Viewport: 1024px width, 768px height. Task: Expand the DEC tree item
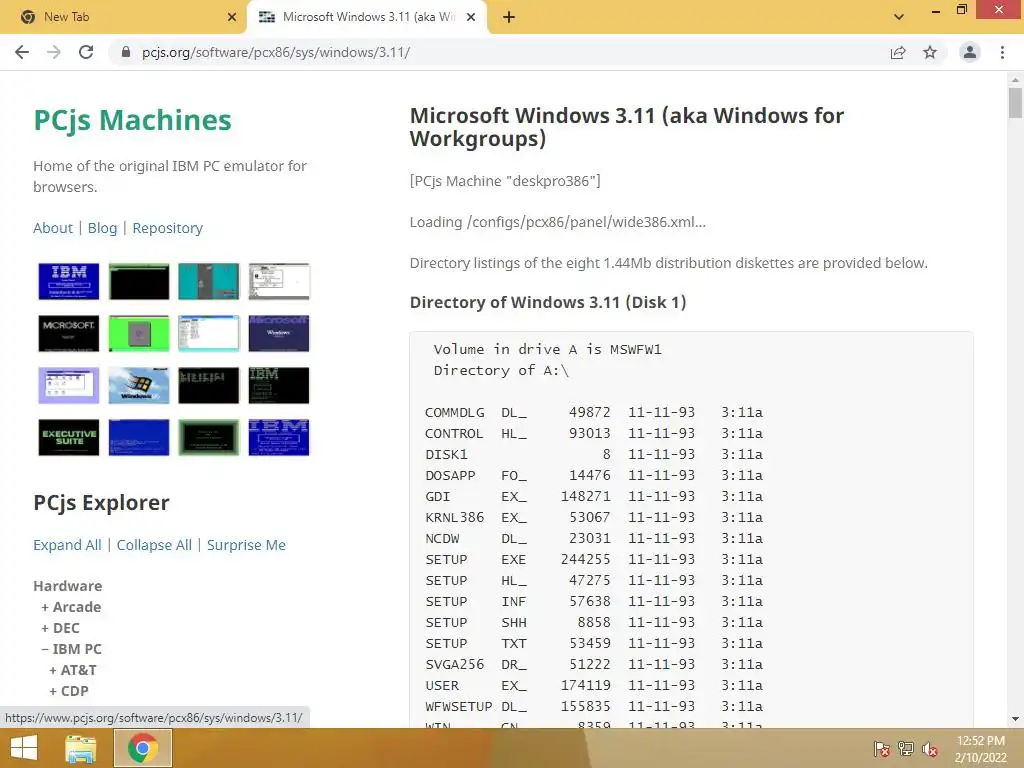click(60, 628)
